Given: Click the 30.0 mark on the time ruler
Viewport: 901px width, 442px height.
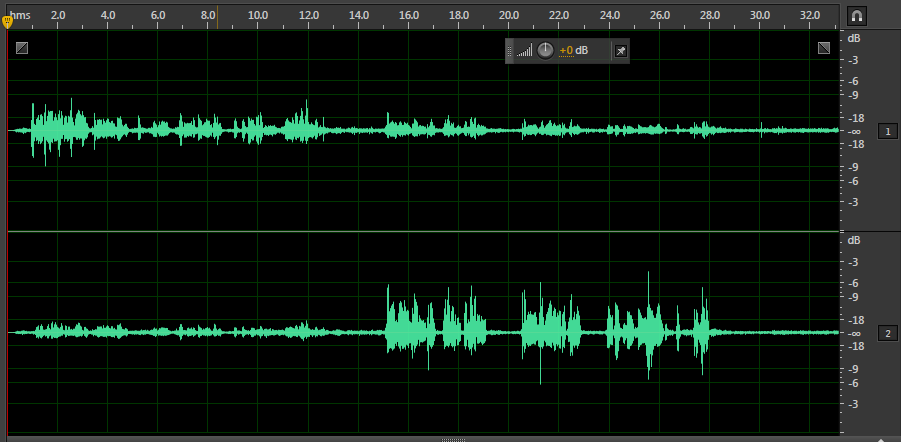Looking at the screenshot, I should [x=760, y=15].
